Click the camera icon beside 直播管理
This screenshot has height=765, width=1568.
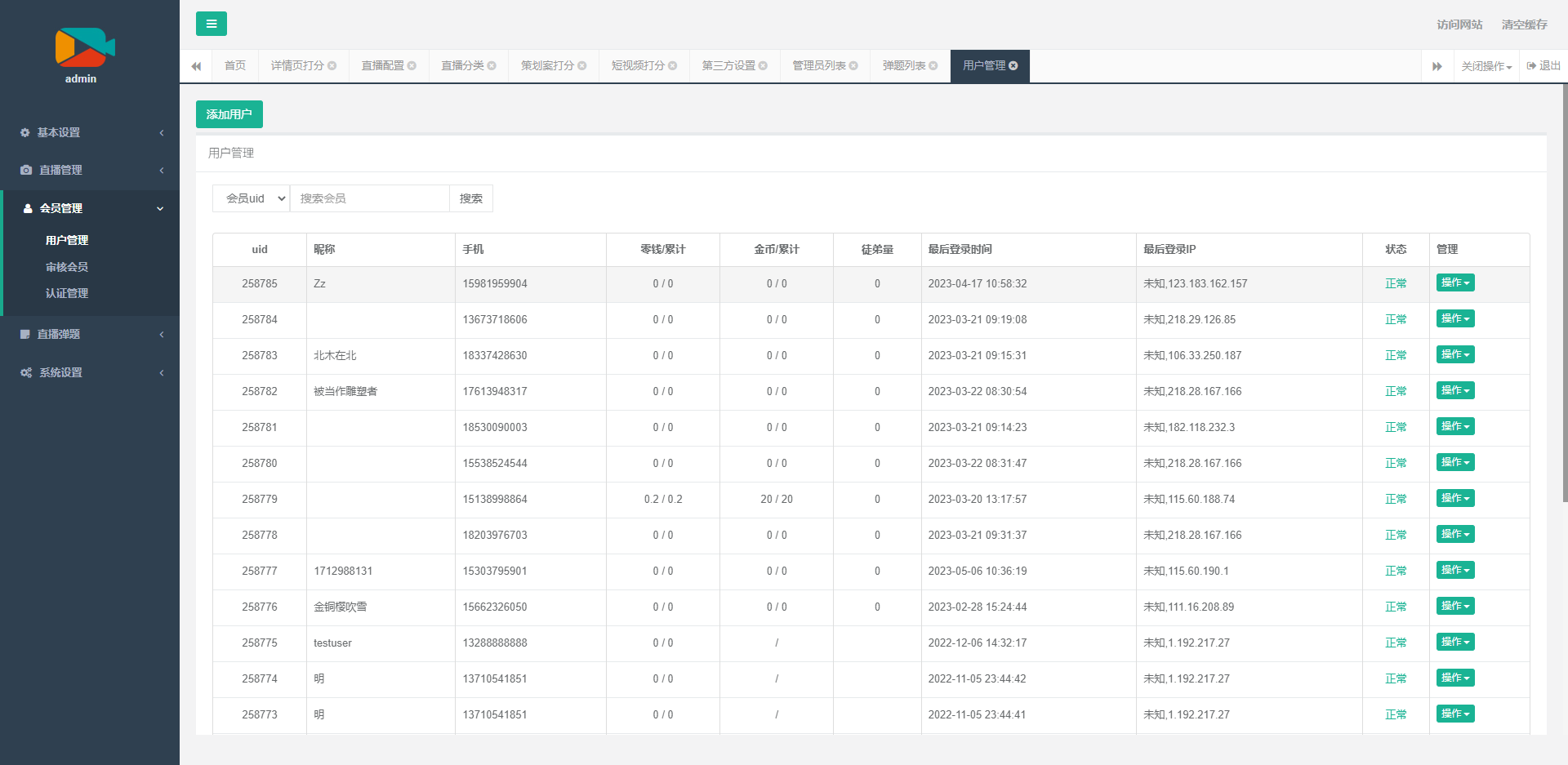click(26, 170)
